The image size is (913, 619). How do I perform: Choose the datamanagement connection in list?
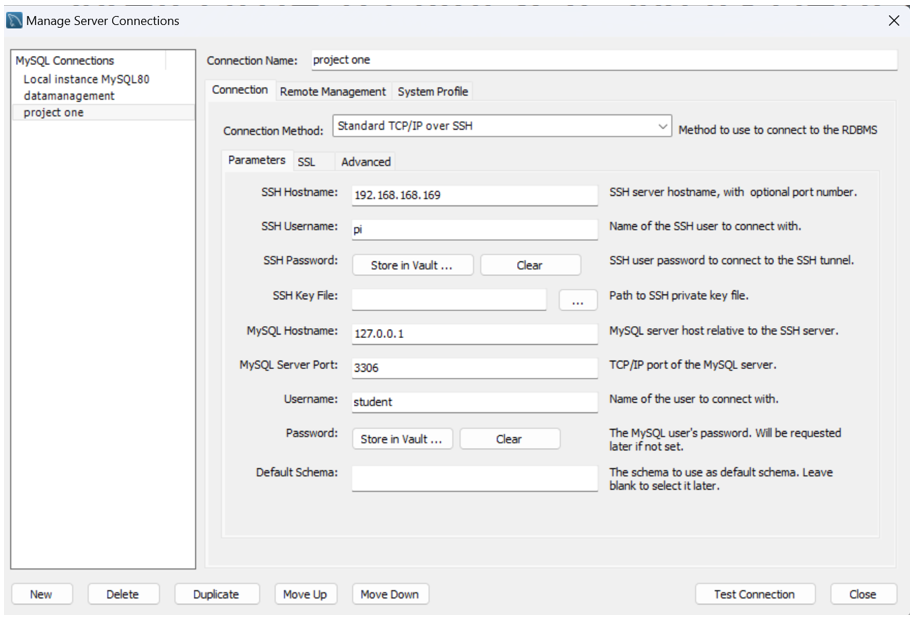coord(69,96)
